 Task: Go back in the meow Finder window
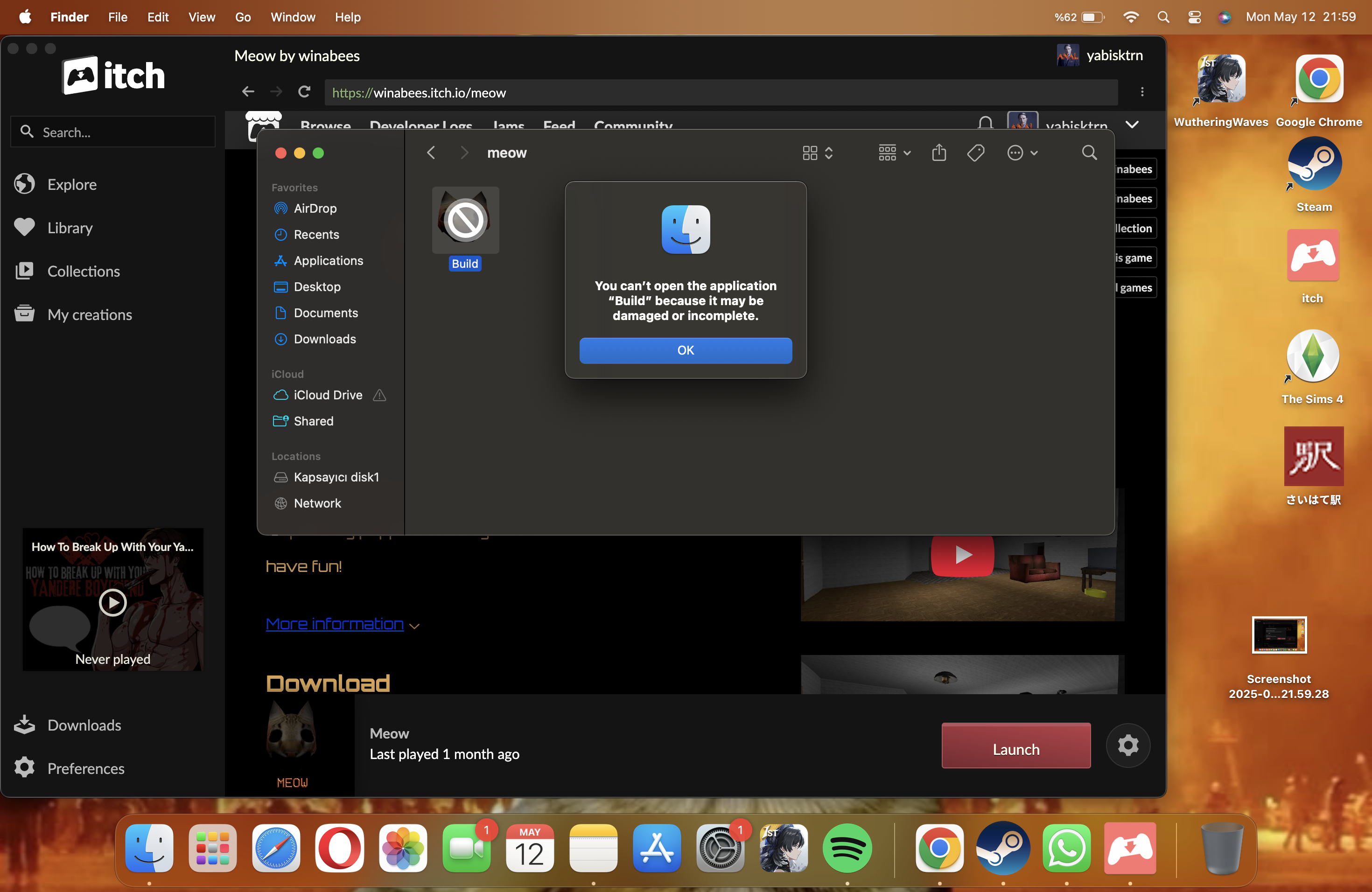tap(431, 153)
